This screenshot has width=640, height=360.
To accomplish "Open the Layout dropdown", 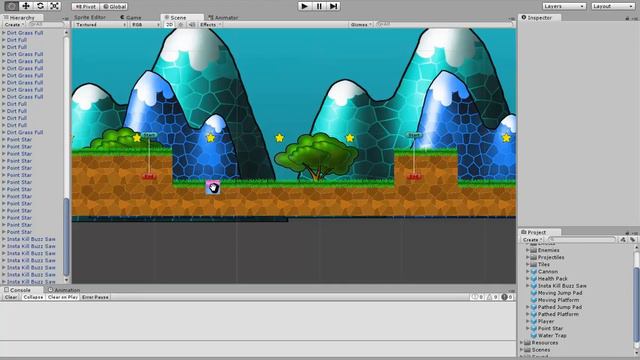I will pos(613,6).
